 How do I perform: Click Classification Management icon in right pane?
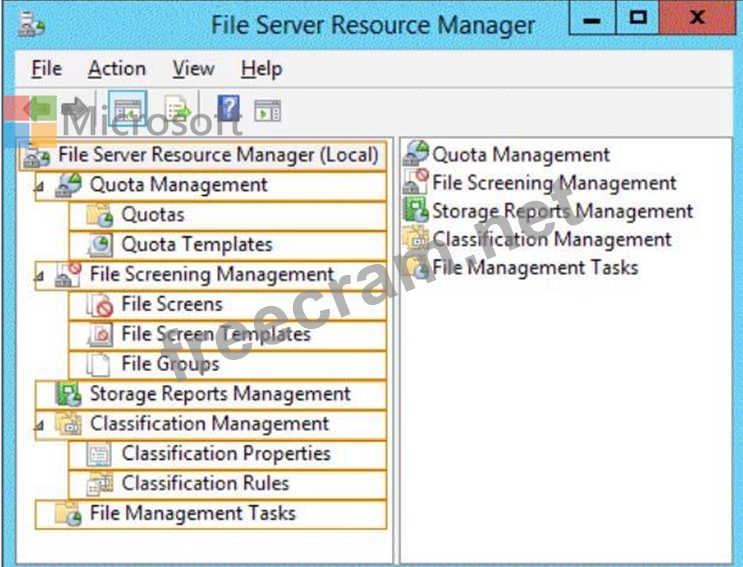416,238
